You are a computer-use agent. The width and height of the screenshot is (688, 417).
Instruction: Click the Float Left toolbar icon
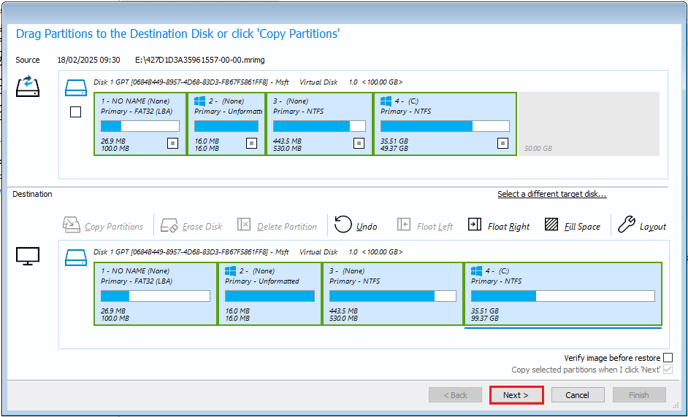[x=404, y=226]
